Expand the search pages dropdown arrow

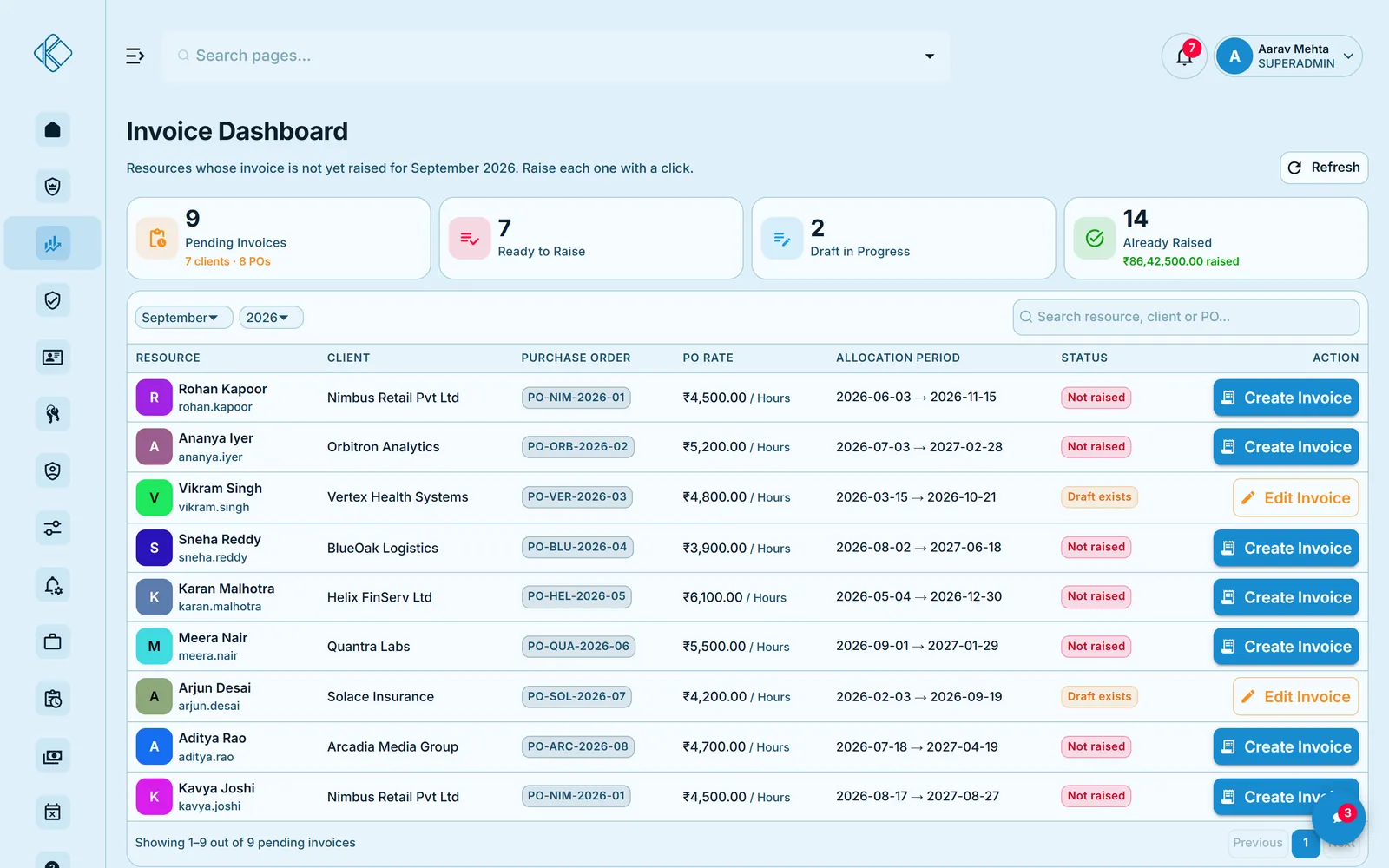click(x=930, y=56)
